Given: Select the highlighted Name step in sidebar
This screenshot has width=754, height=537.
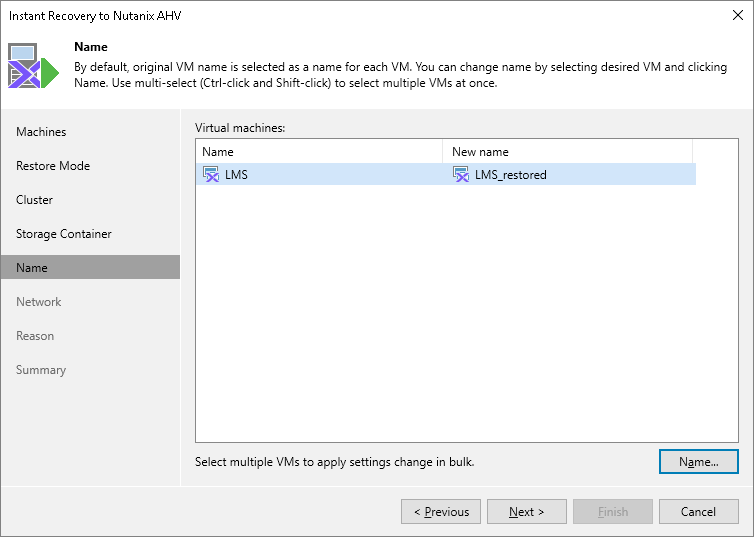Looking at the screenshot, I should tap(32, 268).
